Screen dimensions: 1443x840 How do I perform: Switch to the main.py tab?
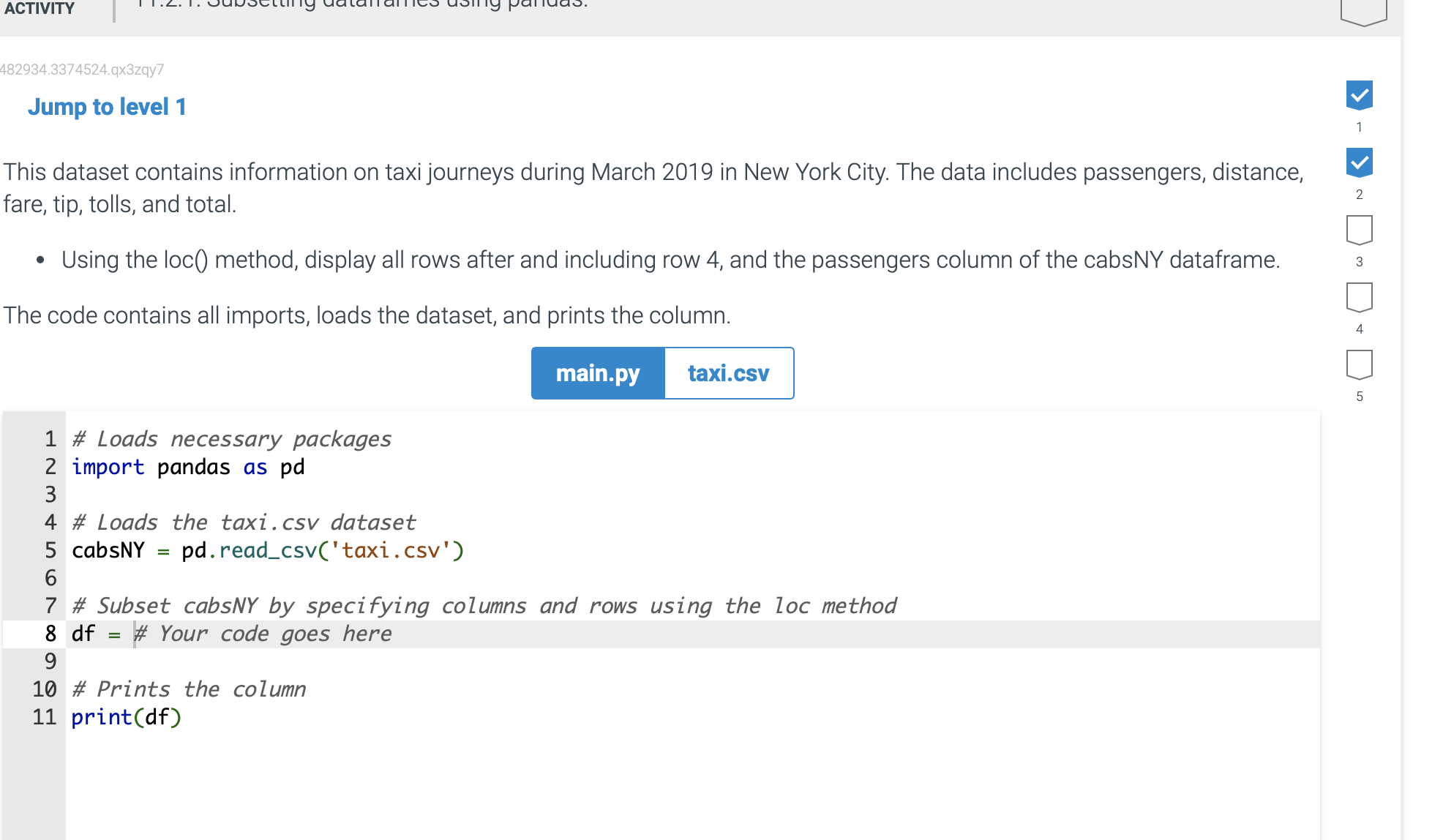pyautogui.click(x=597, y=373)
